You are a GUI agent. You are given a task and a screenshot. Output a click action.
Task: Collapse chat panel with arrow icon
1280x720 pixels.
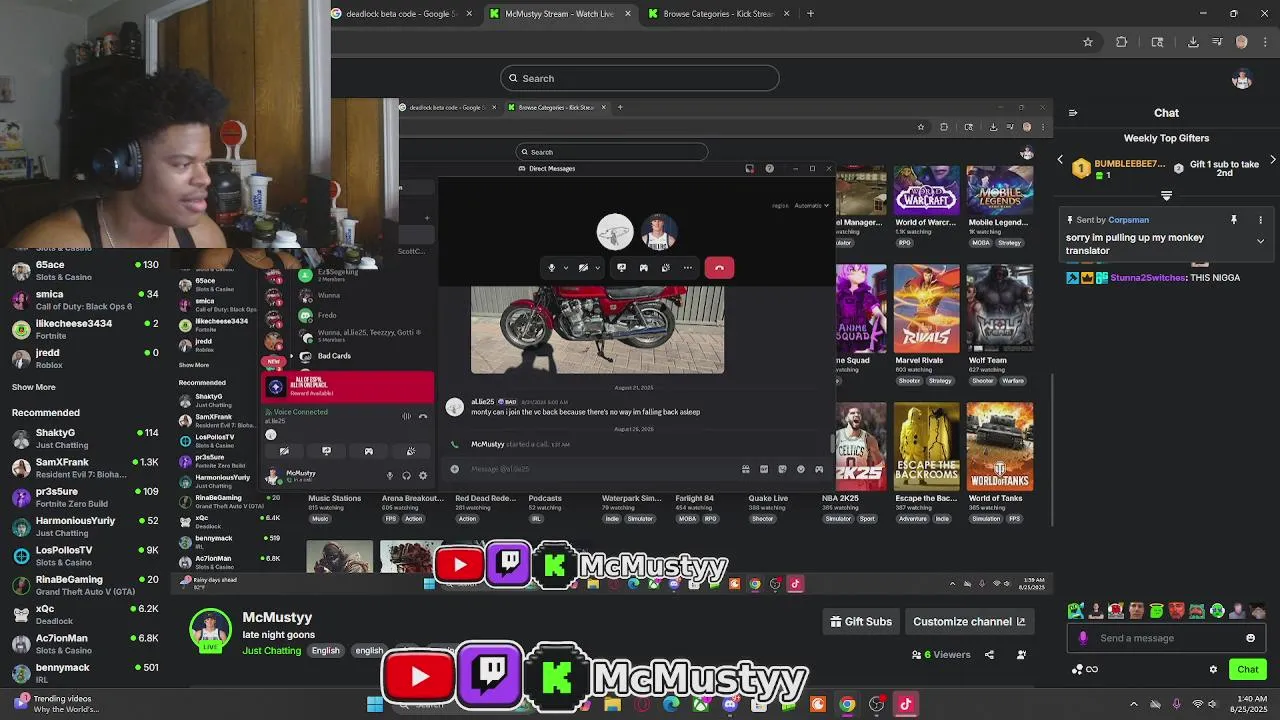1073,113
